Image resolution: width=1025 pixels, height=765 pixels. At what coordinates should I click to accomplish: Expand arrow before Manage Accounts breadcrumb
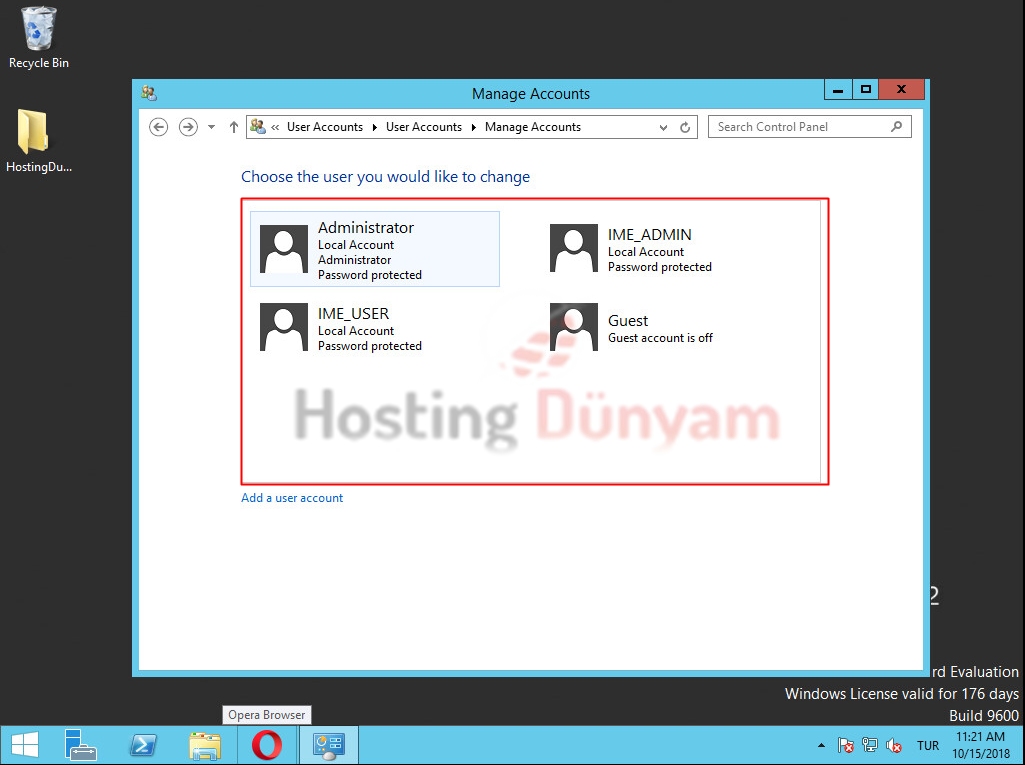pos(474,127)
